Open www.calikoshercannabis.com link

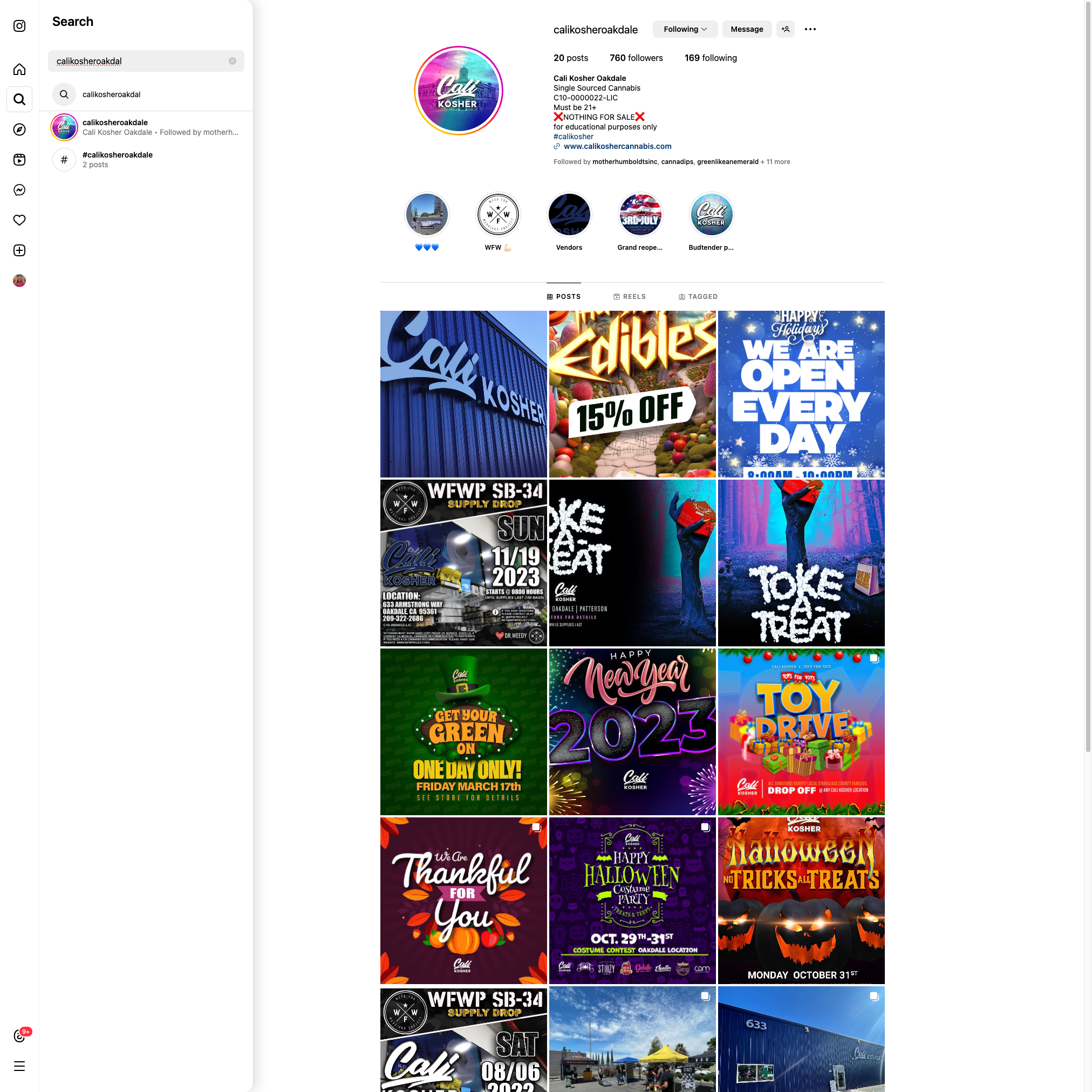tap(617, 146)
